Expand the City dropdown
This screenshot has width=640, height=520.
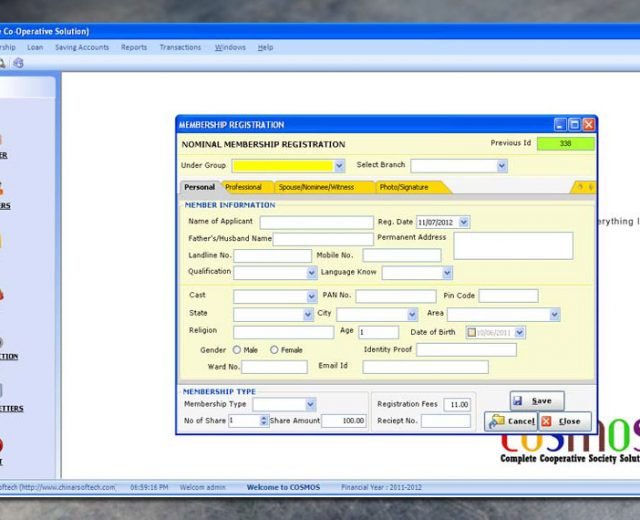tap(412, 314)
